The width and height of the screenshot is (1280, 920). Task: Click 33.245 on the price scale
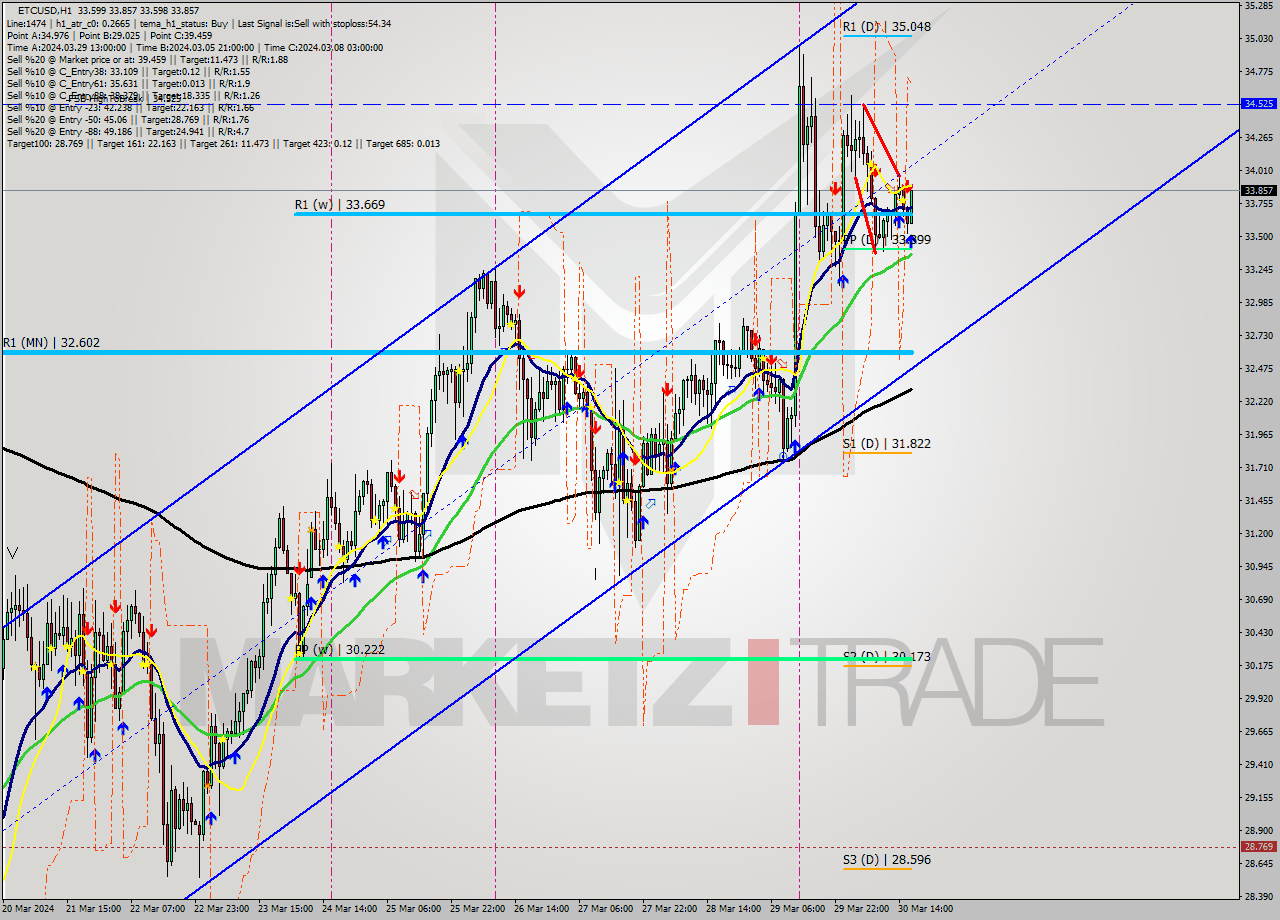pyautogui.click(x=1258, y=270)
